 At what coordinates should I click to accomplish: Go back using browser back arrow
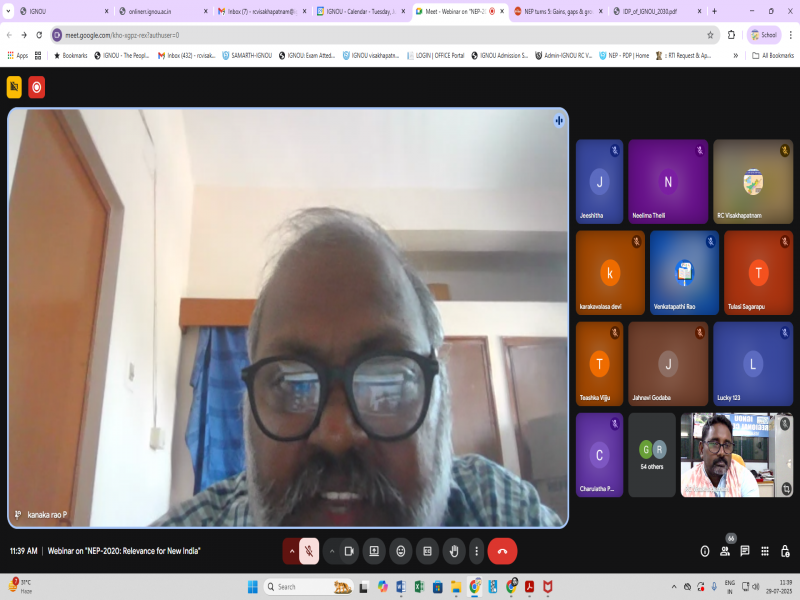9,35
